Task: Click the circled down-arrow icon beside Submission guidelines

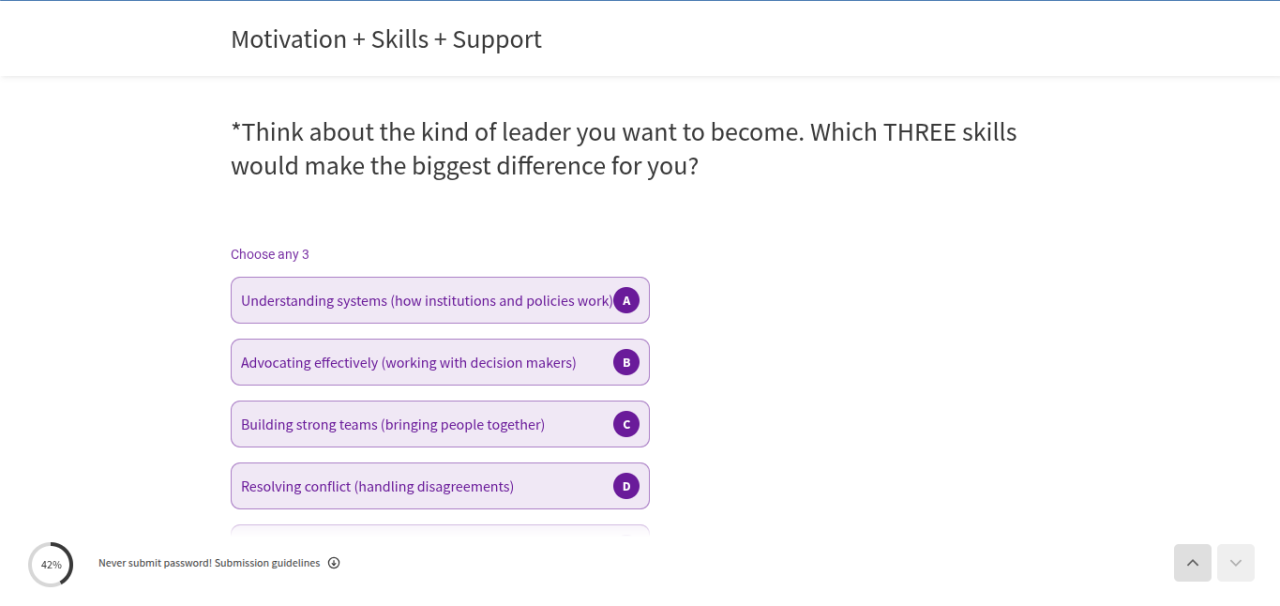Action: coord(334,563)
